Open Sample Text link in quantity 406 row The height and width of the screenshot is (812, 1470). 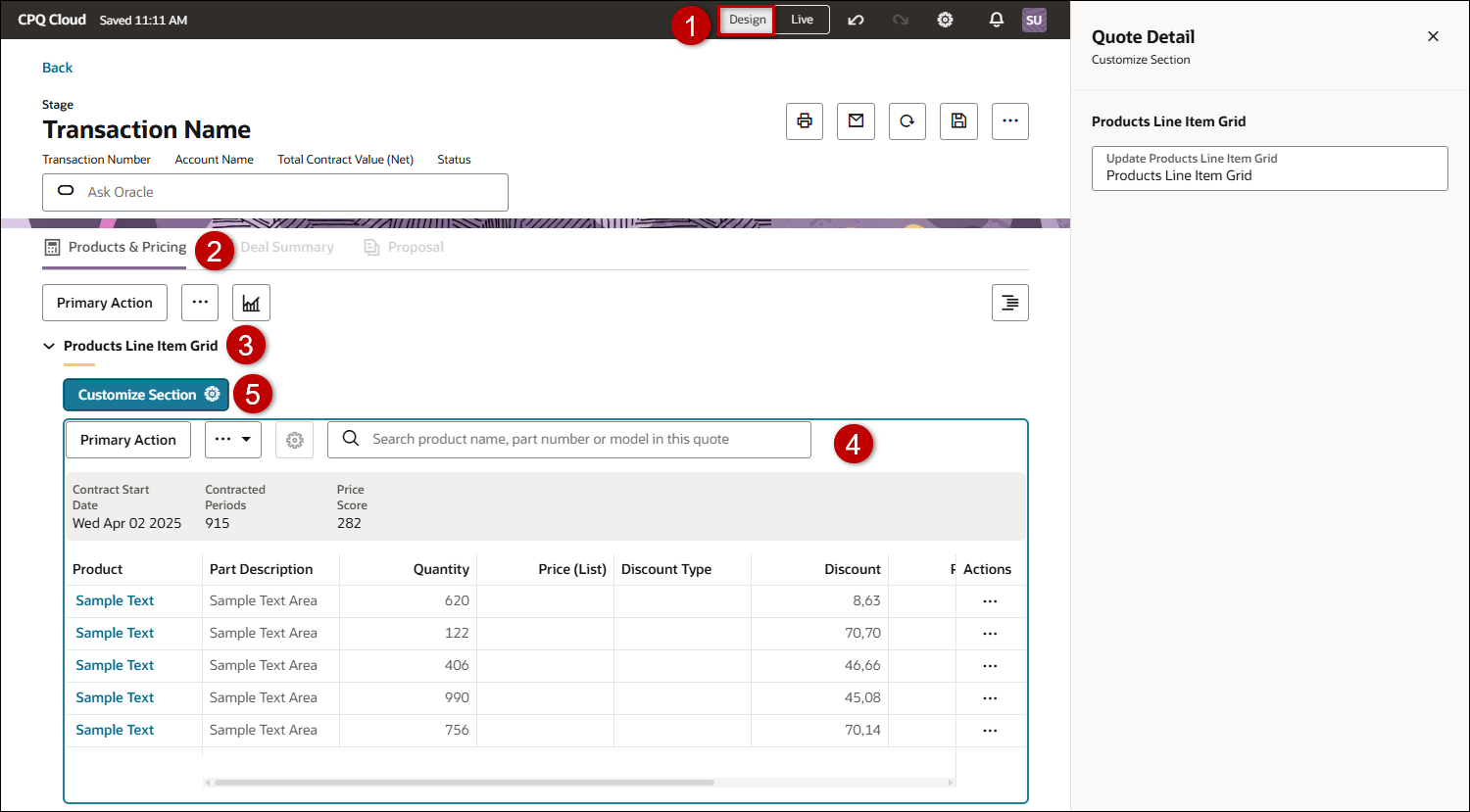pos(115,665)
